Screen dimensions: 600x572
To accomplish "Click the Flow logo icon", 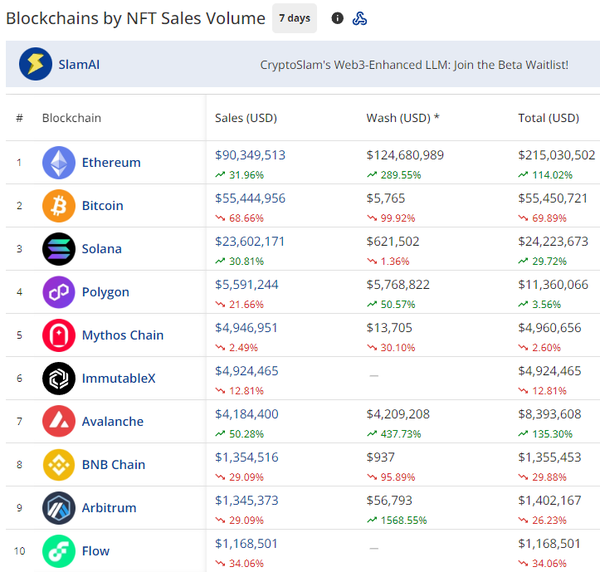I will 59,551.
